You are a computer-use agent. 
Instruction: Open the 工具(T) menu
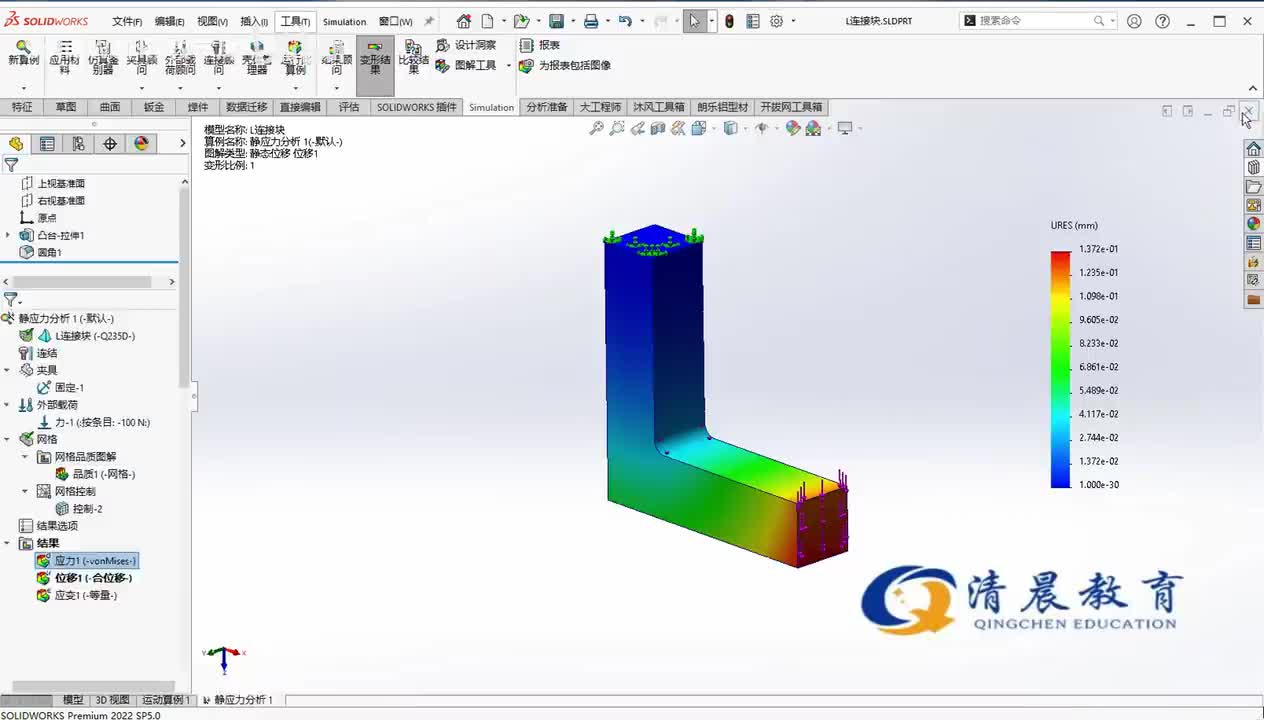[295, 21]
